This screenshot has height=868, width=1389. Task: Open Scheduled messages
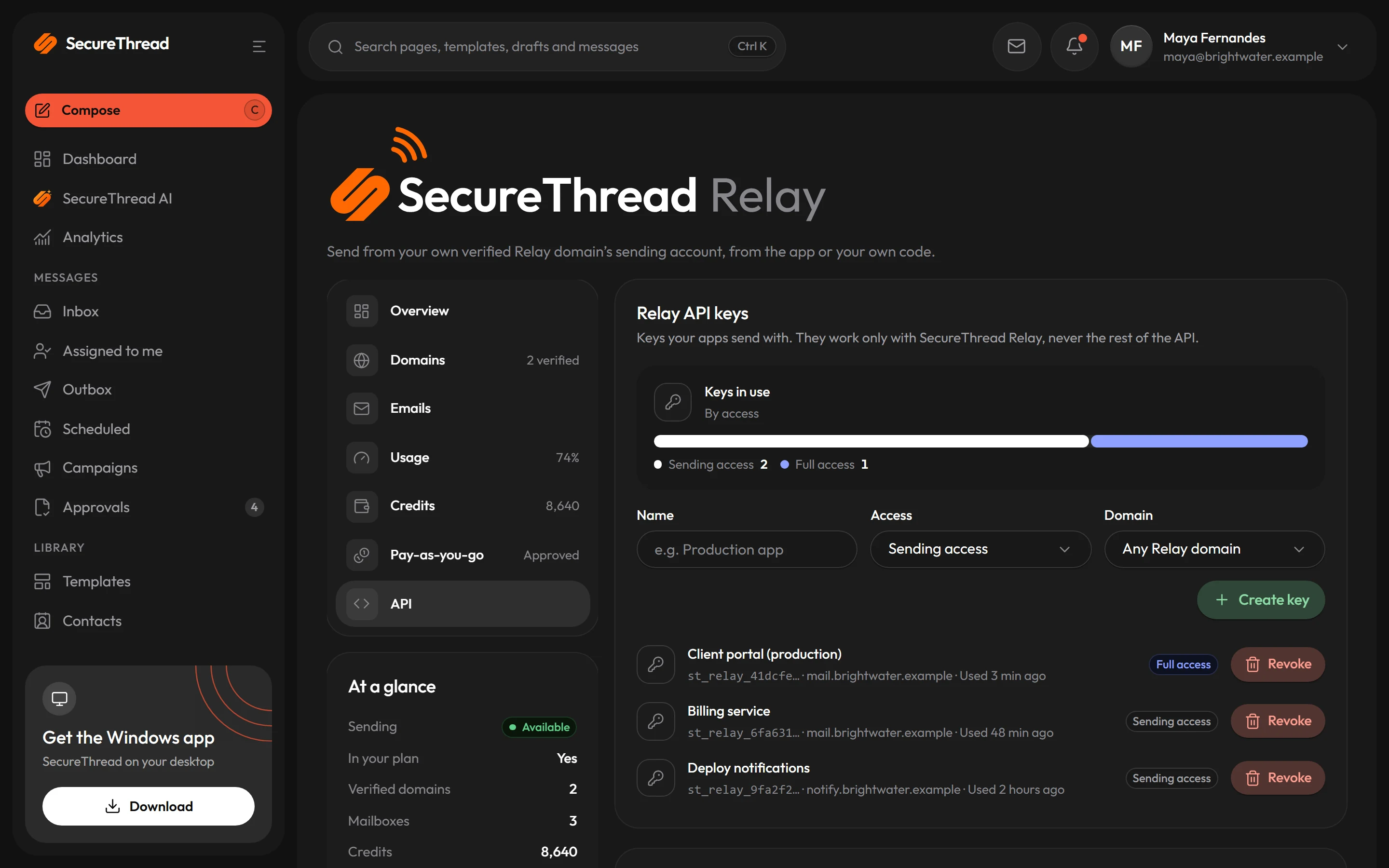(x=148, y=429)
